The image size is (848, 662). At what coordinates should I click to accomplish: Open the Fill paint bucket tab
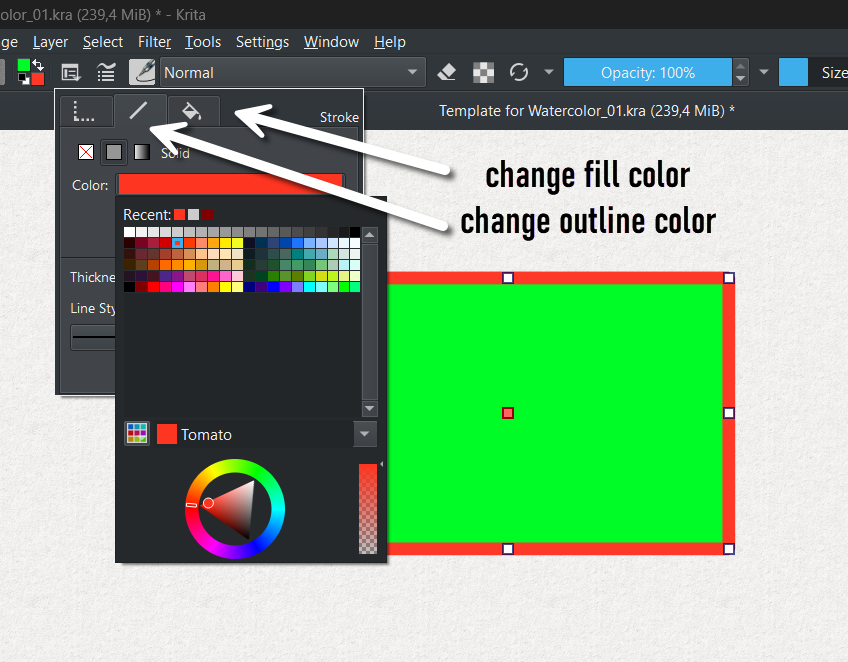pyautogui.click(x=191, y=111)
